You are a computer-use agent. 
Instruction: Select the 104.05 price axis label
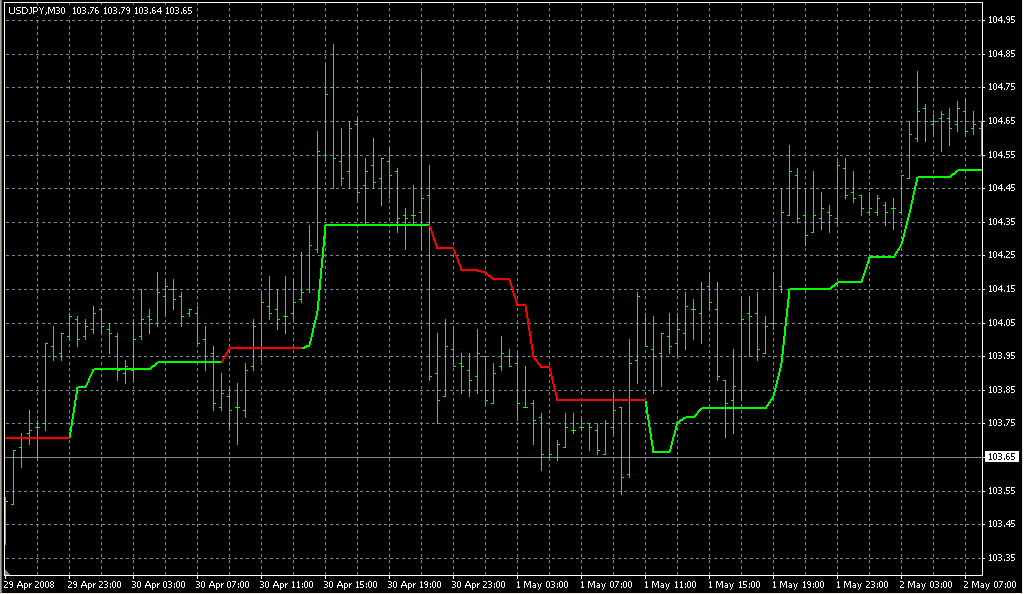pos(1001,323)
